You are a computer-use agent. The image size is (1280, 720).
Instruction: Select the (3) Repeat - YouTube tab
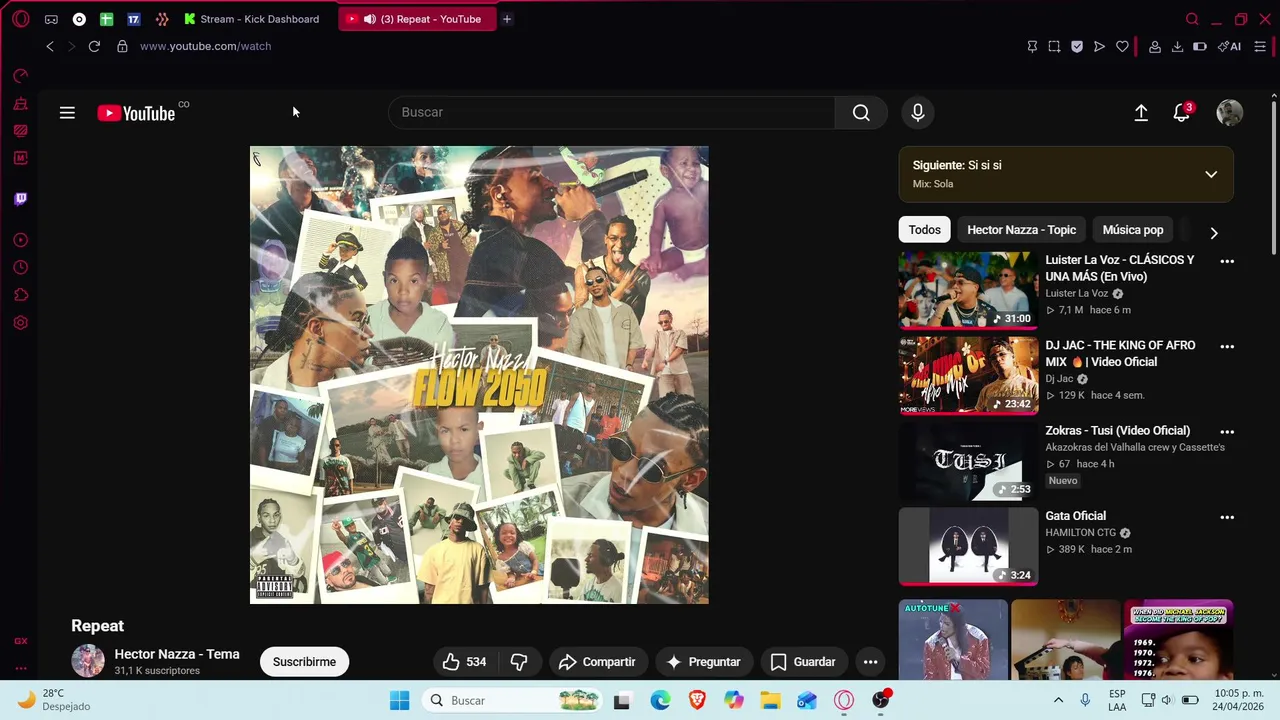(418, 19)
